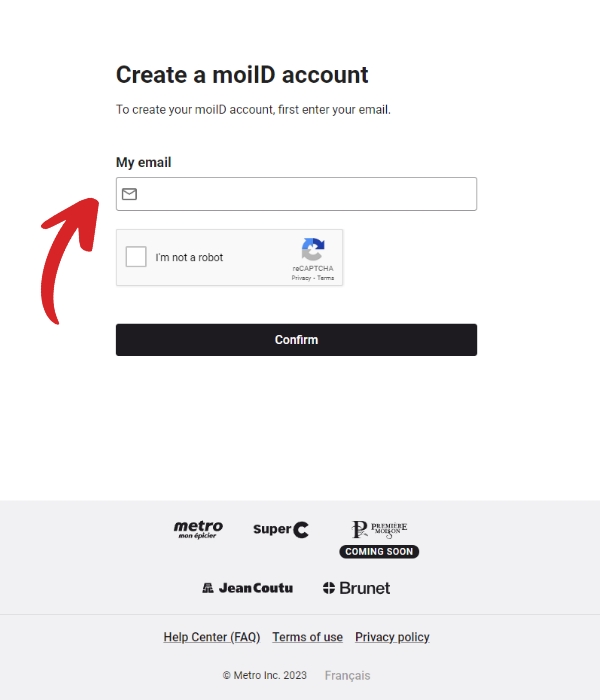
Task: Check the I'm not a robot box
Action: (136, 257)
